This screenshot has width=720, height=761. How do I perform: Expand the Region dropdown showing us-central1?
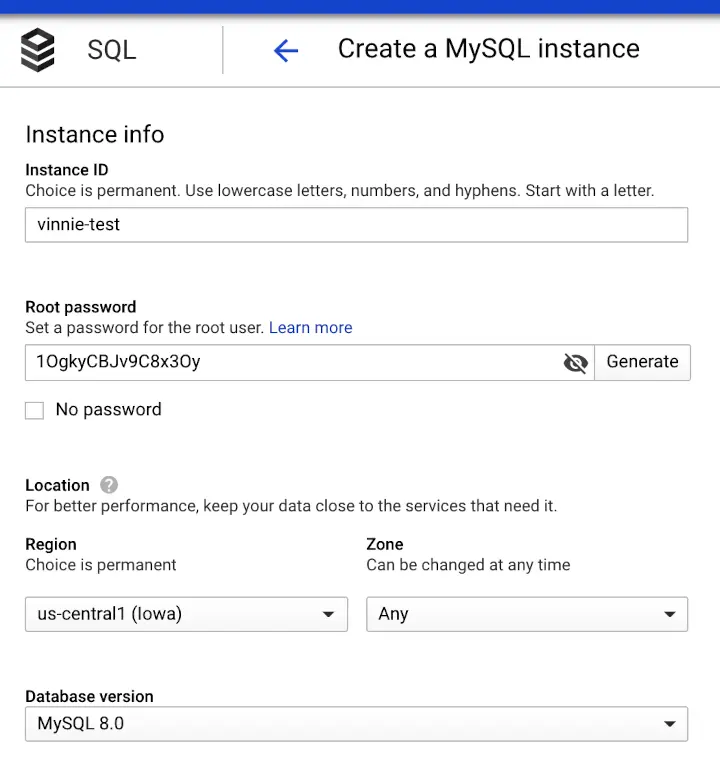(x=186, y=614)
